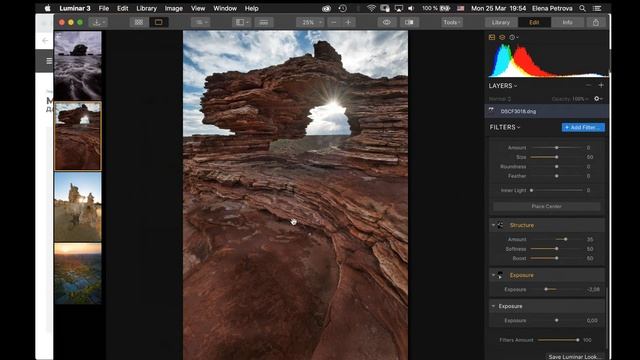Select the aerial sunset landscape thumbnail
Viewport: 640px width, 360px height.
(x=78, y=273)
